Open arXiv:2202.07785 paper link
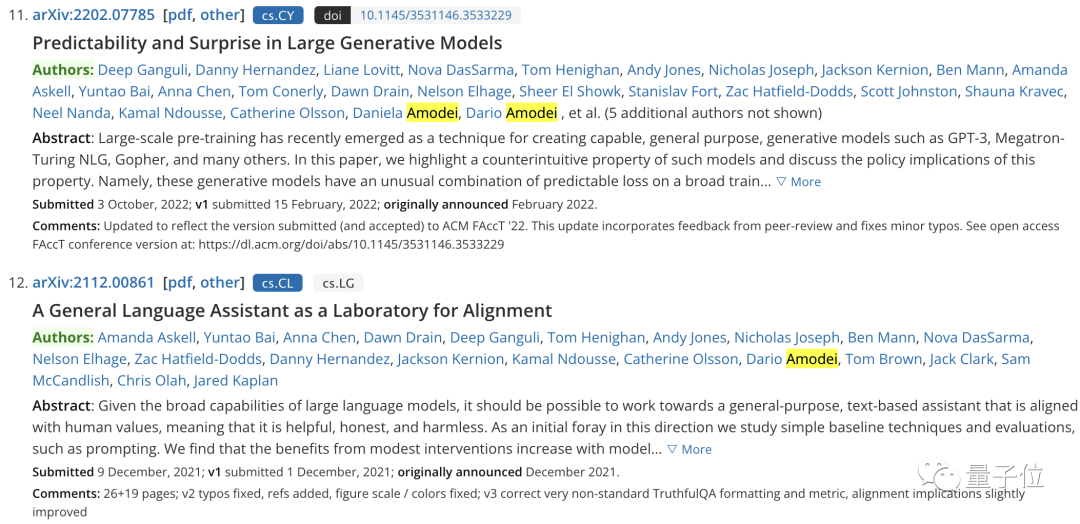Viewport: 1080px width, 524px height. (x=93, y=14)
